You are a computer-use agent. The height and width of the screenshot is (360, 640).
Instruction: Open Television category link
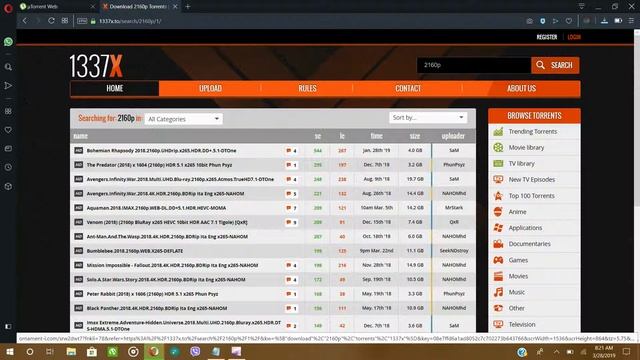(522, 324)
